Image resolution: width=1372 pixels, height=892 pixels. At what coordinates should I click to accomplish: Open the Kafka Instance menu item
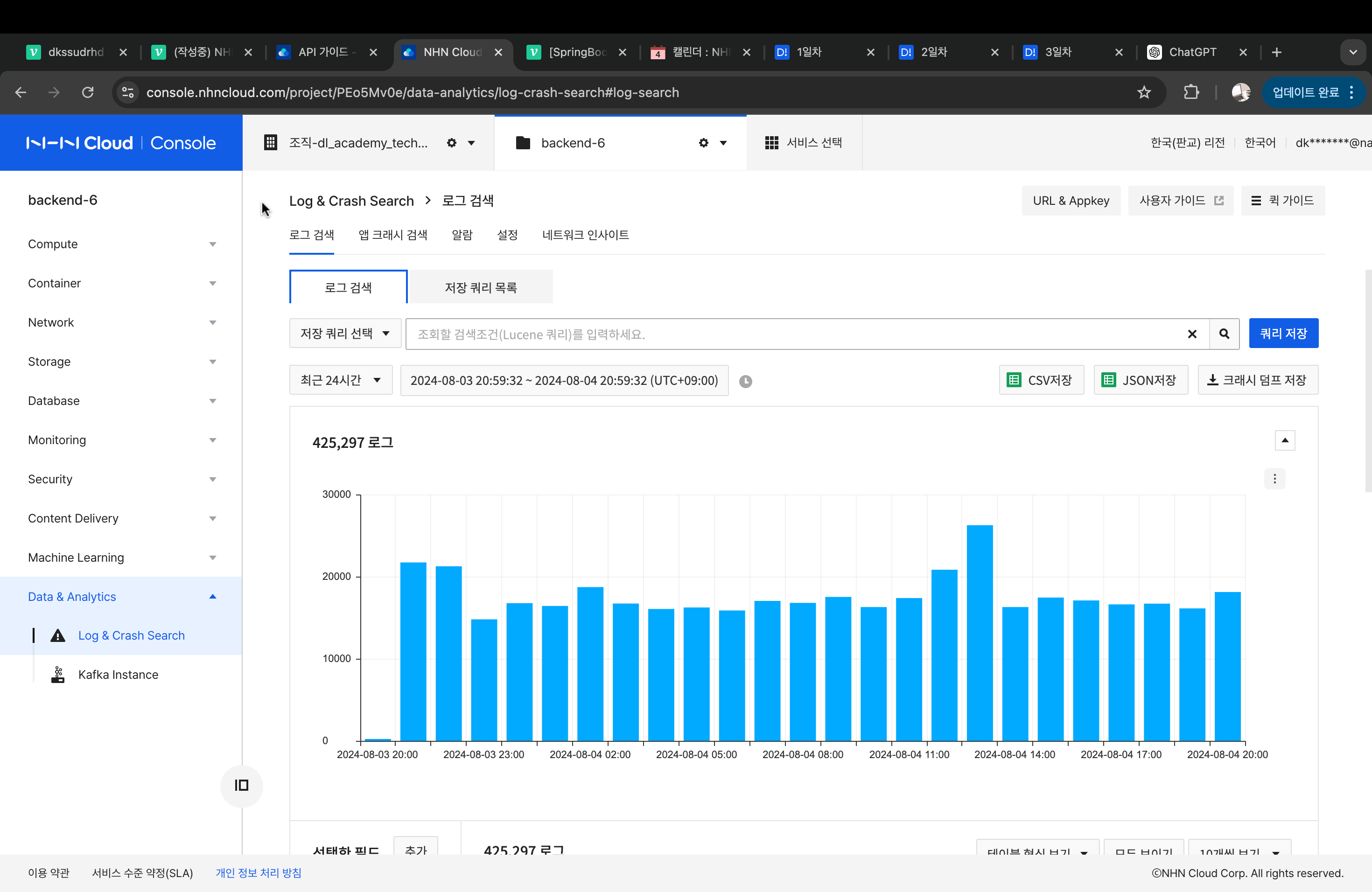click(x=118, y=674)
